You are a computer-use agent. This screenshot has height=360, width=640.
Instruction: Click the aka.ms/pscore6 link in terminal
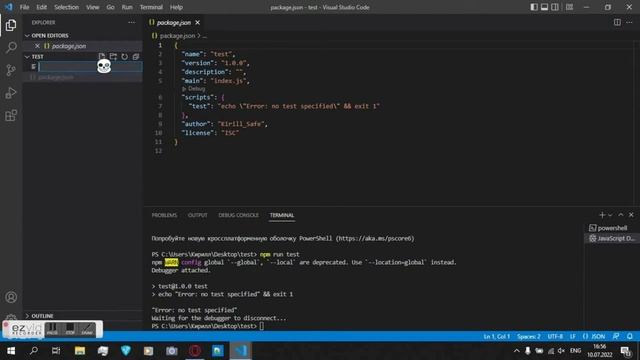pos(375,238)
